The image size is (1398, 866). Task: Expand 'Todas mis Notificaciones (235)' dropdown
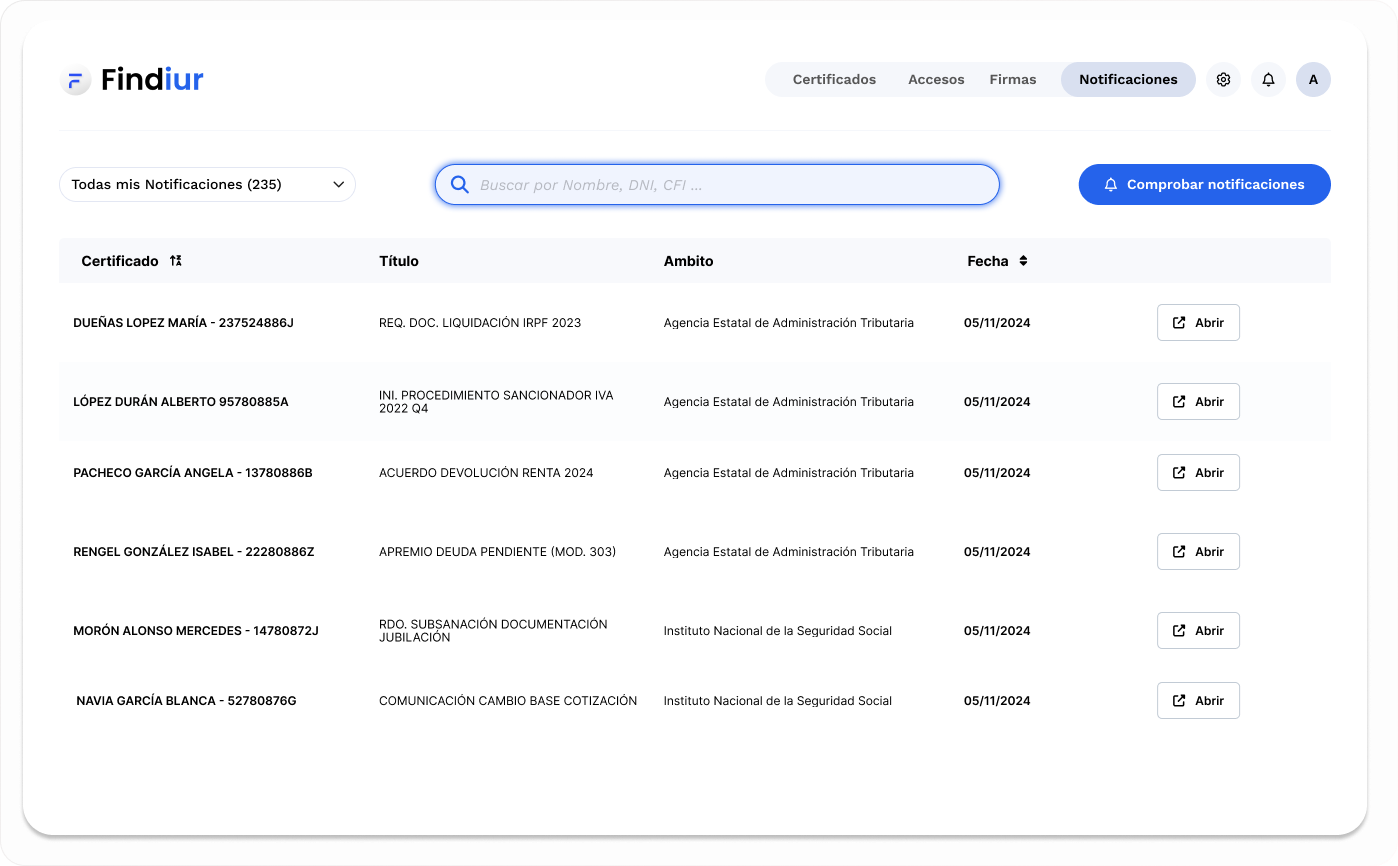pos(207,185)
